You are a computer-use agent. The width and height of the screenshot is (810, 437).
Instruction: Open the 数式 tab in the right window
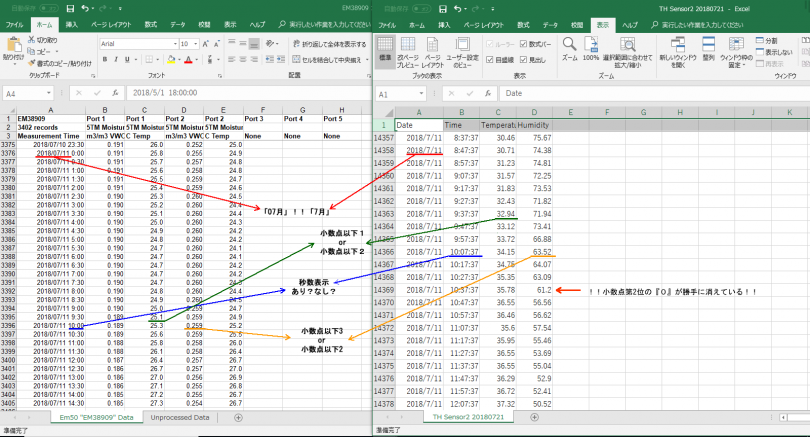523,25
